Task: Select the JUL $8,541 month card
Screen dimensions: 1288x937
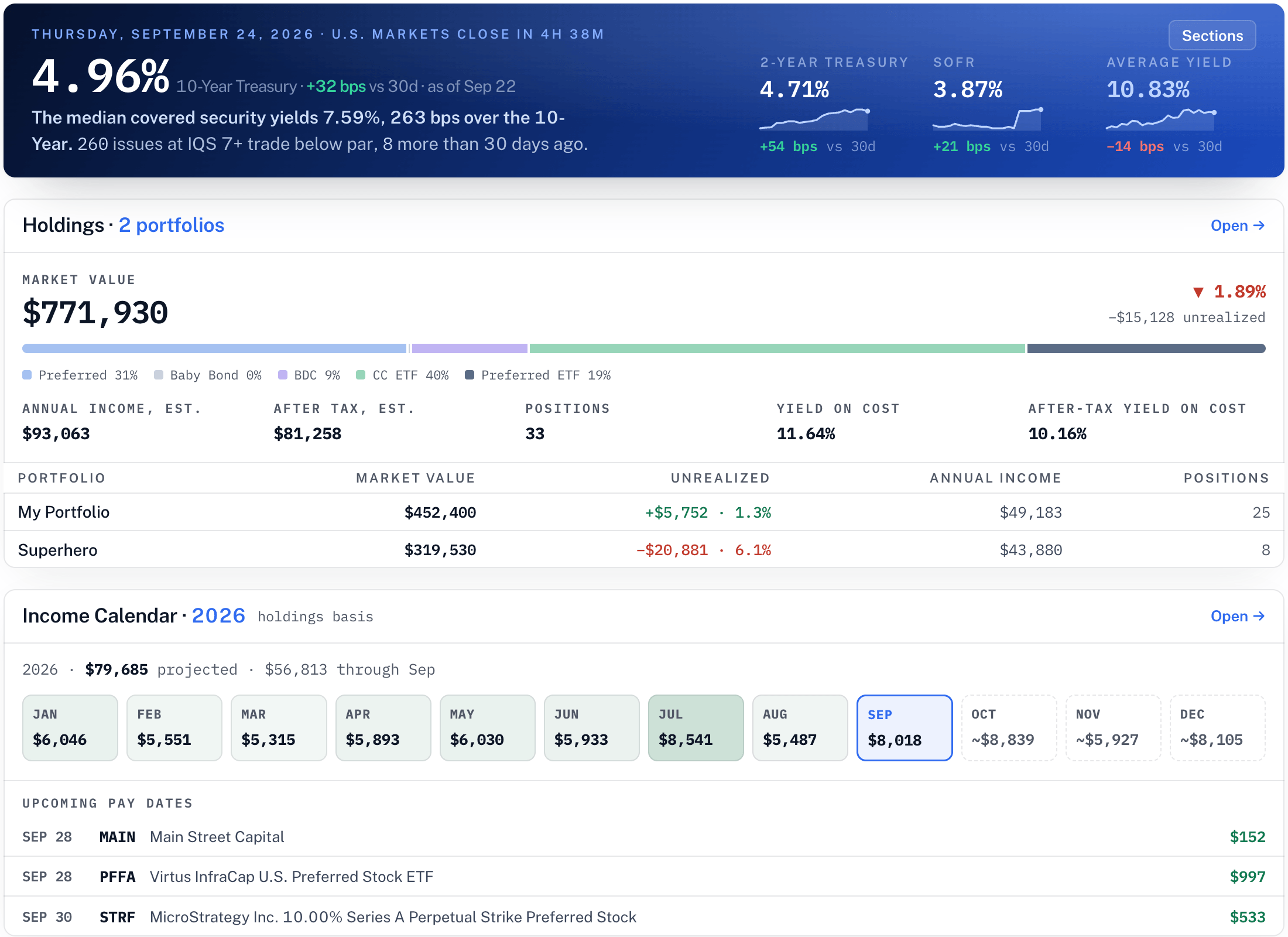Action: (x=696, y=728)
